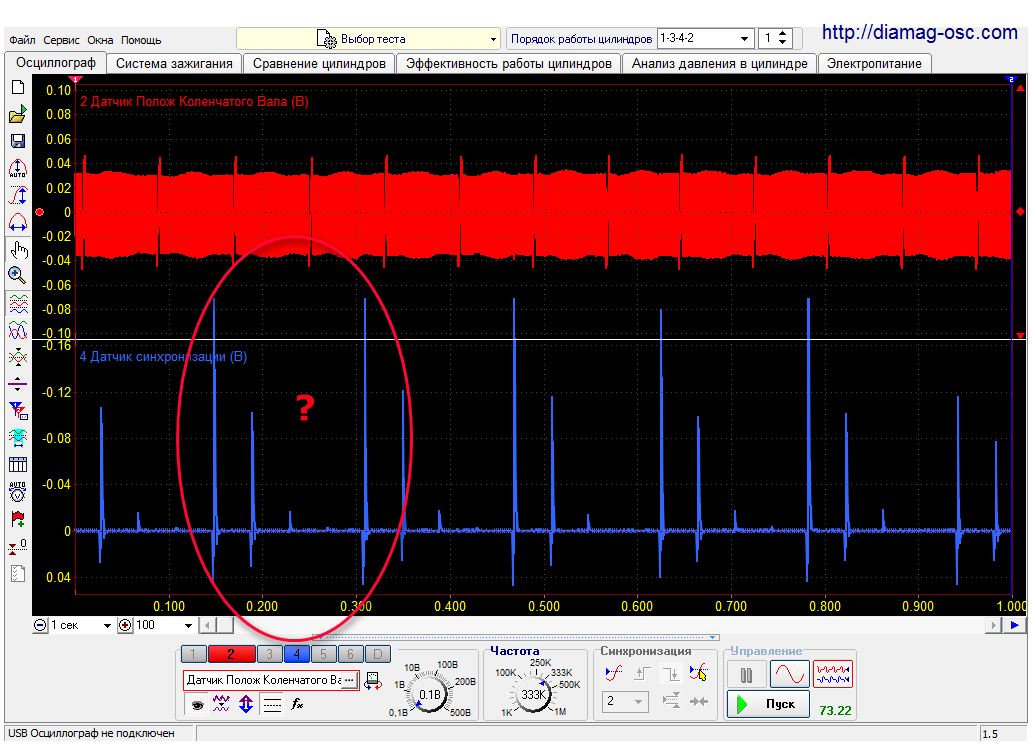The width and height of the screenshot is (1032, 746).
Task: Click the plus zoom-in button
Action: [125, 626]
